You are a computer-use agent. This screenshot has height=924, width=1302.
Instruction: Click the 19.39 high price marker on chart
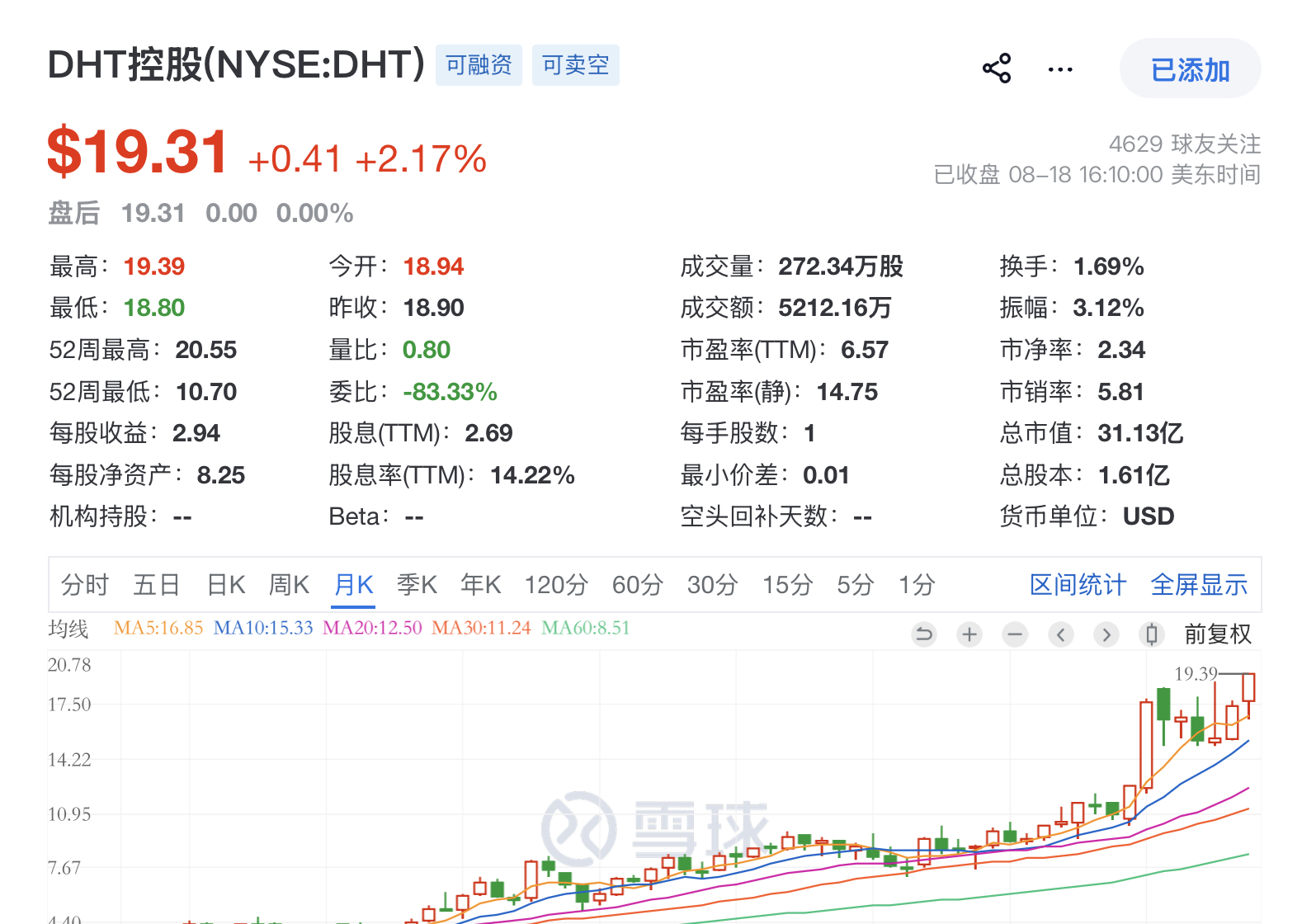click(x=1196, y=674)
